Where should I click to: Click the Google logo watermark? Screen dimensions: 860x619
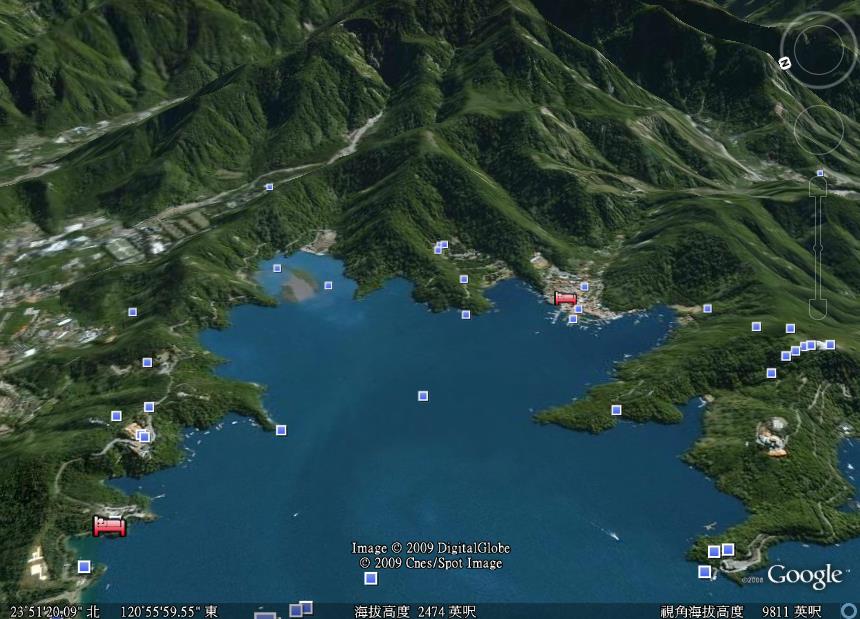[x=804, y=576]
